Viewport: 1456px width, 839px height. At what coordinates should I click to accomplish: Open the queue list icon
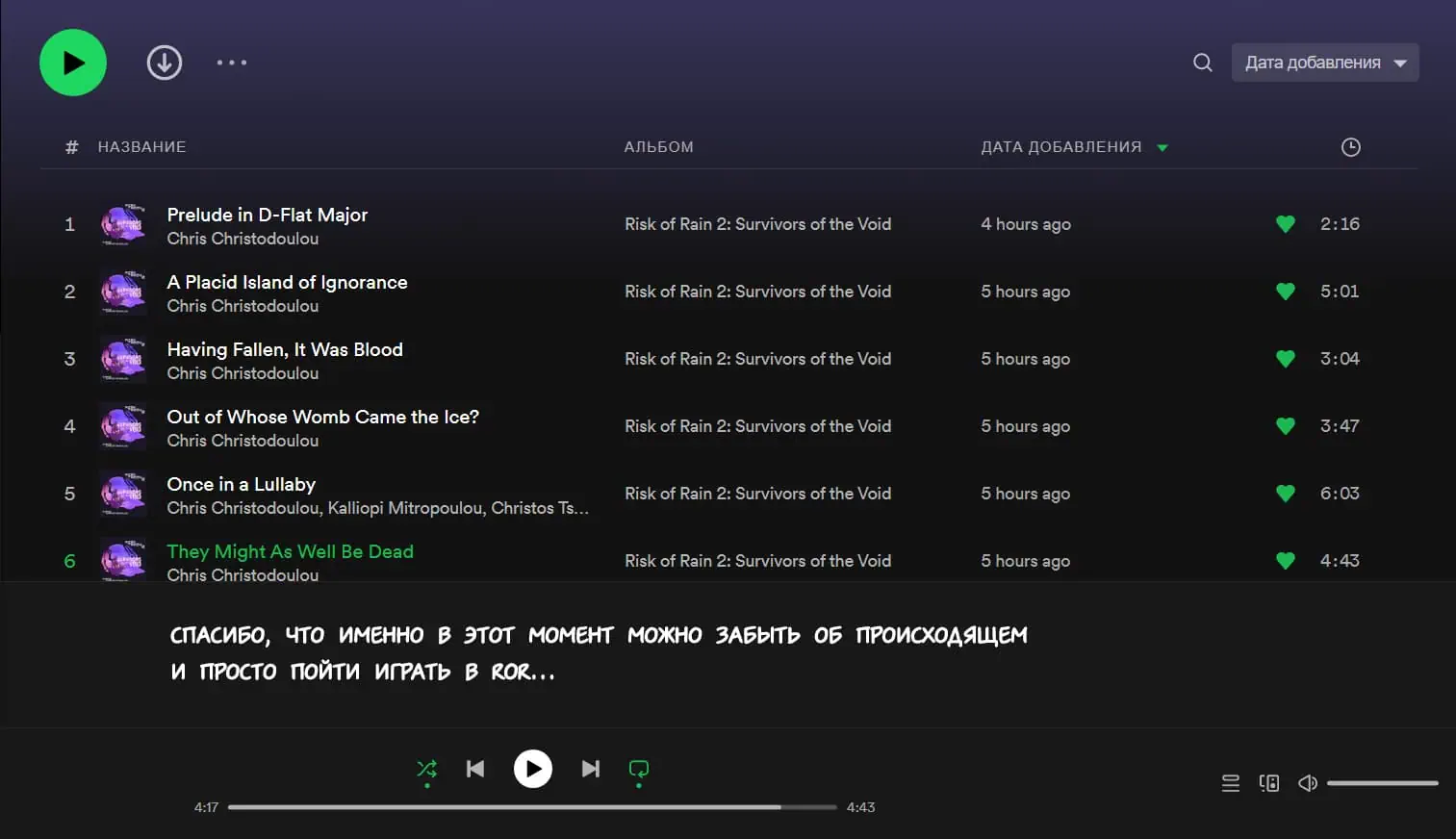1230,783
